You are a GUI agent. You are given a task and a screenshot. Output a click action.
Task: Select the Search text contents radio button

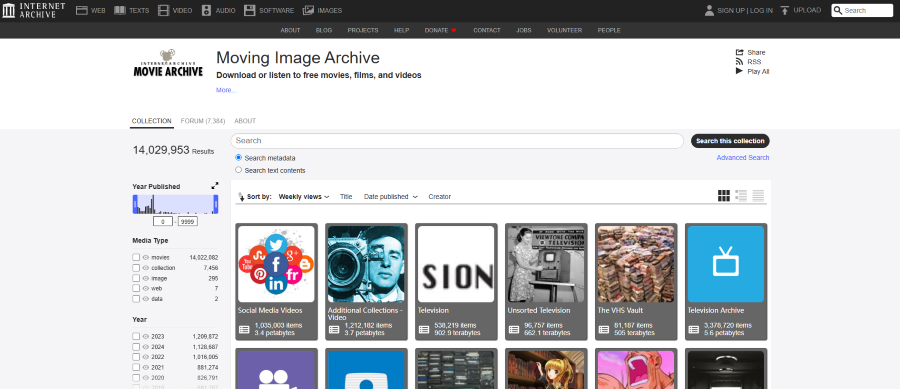(x=239, y=170)
